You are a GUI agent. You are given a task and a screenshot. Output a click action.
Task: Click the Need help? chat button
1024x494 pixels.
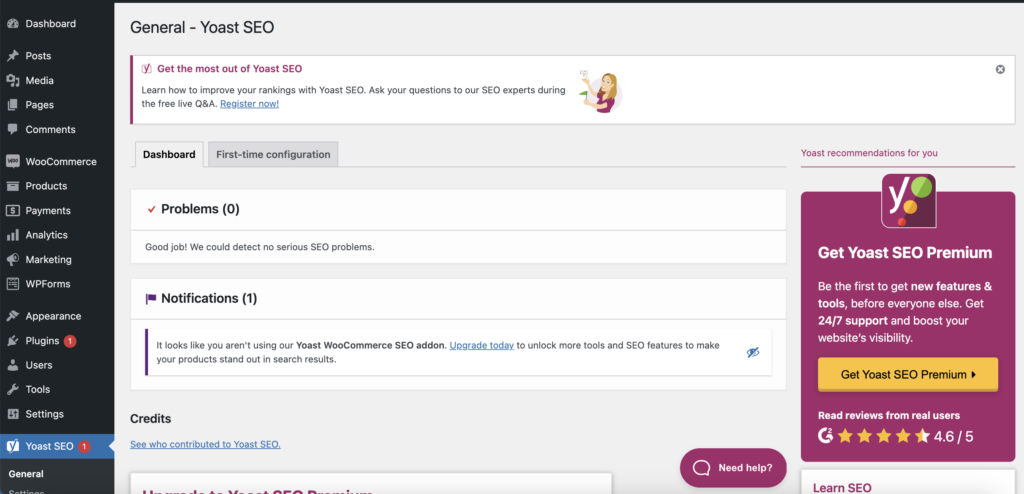click(733, 467)
